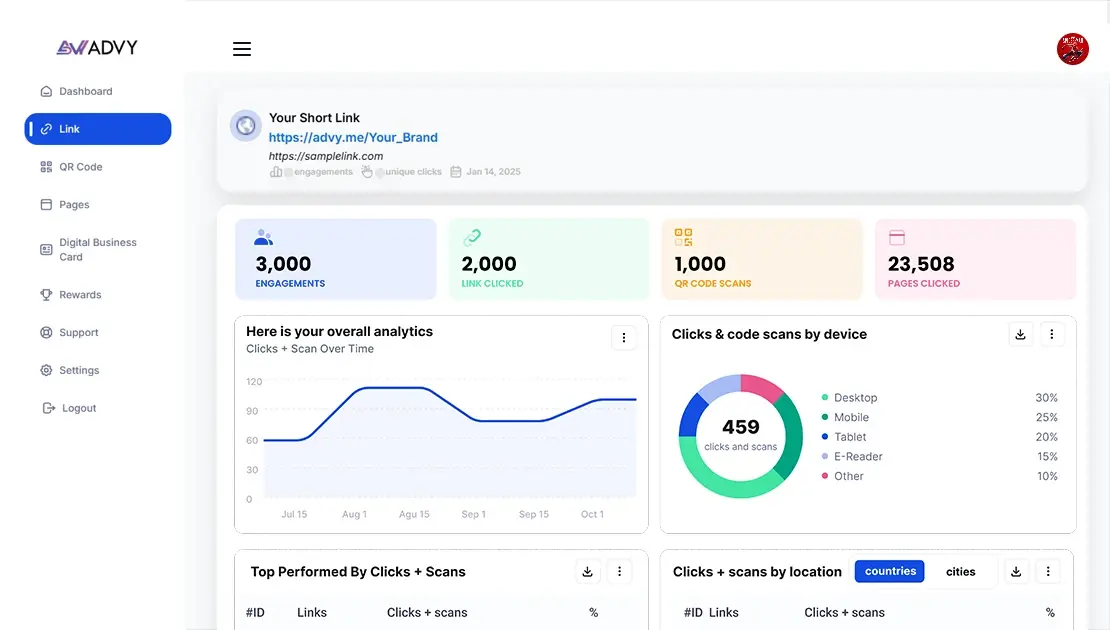The height and width of the screenshot is (630, 1110).
Task: Click the ADVY logo
Action: coord(97,47)
